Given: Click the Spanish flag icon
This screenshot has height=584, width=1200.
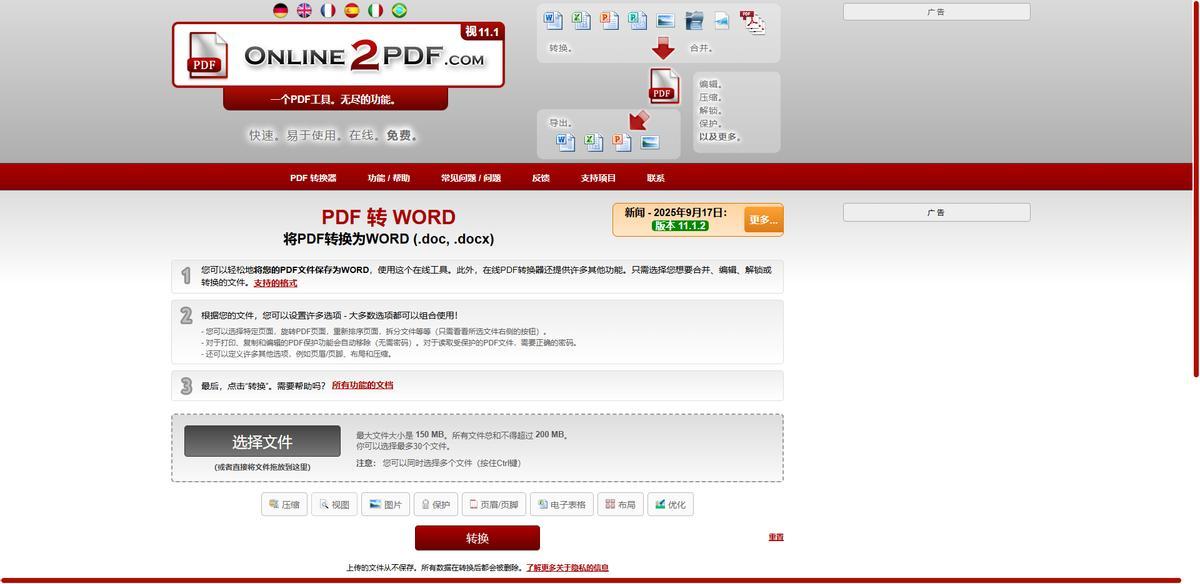Looking at the screenshot, I should coord(352,11).
